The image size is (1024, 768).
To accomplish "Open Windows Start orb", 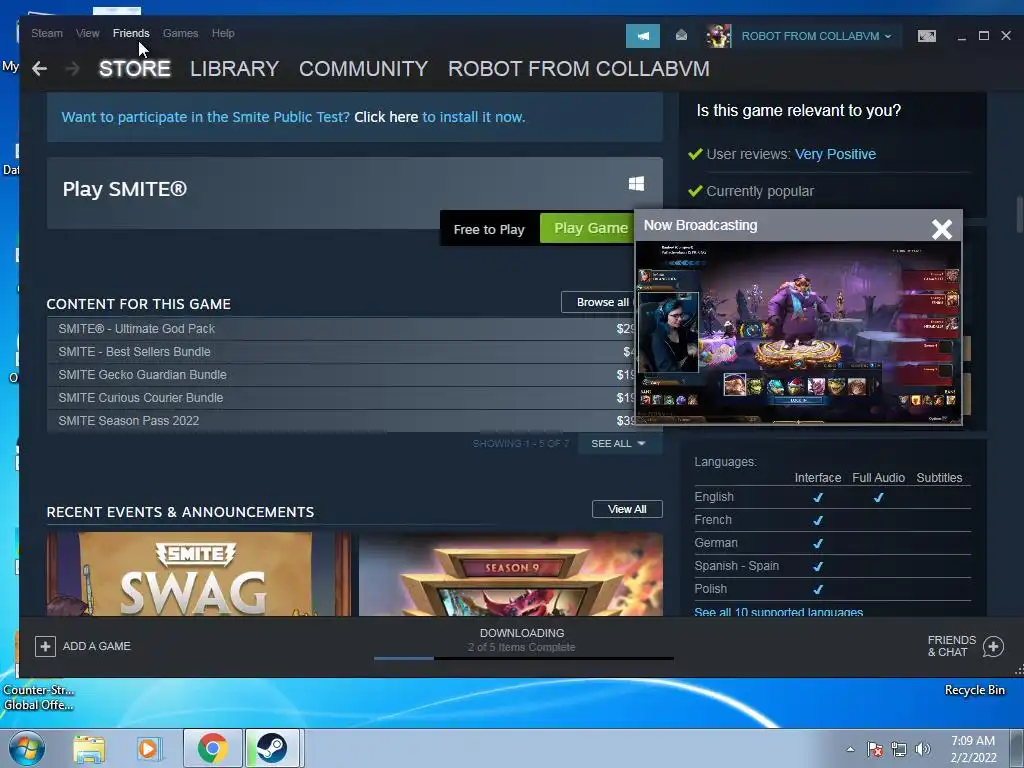I will click(x=27, y=748).
